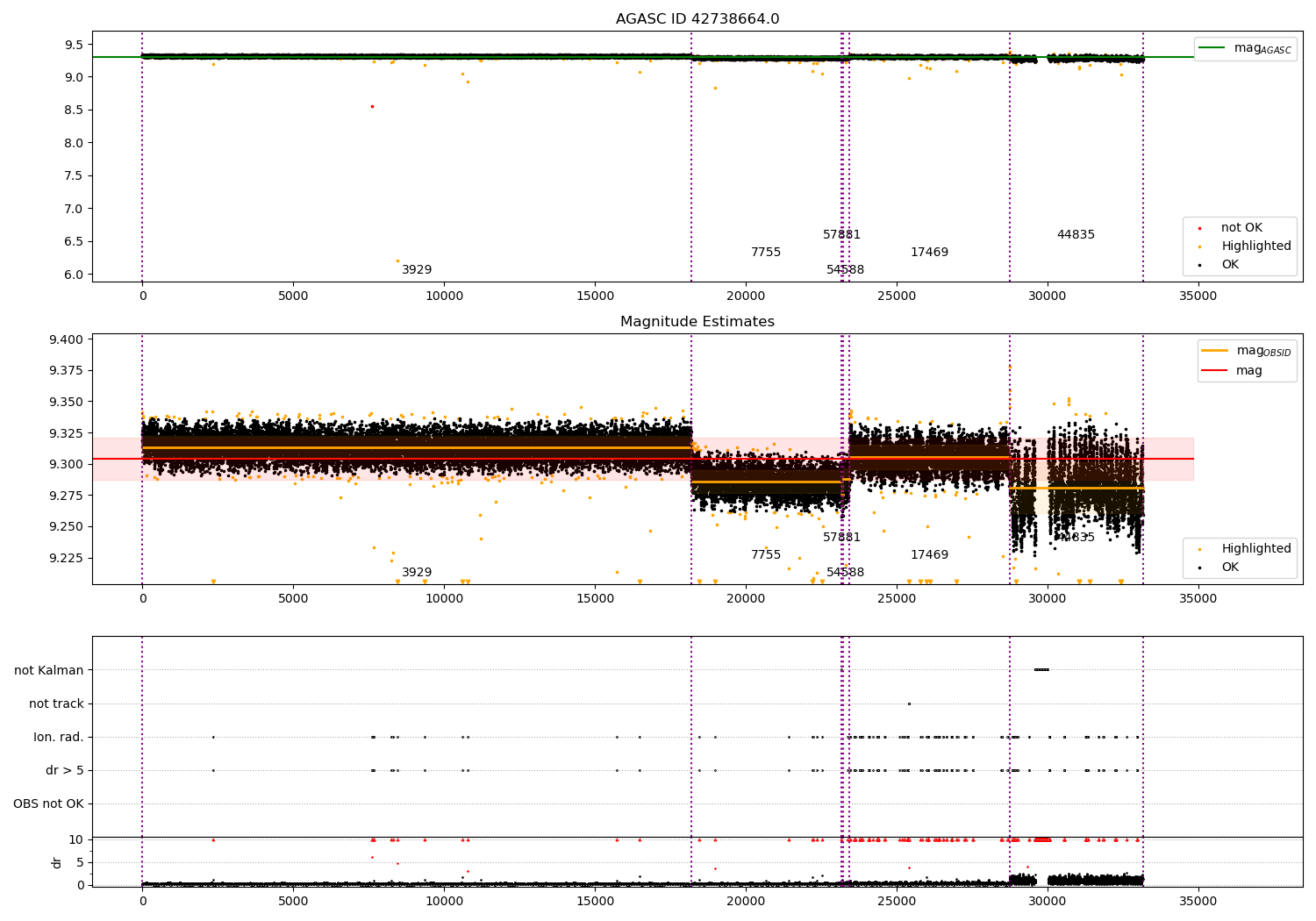Click y-axis tick 7.0 on top plot

[x=74, y=209]
